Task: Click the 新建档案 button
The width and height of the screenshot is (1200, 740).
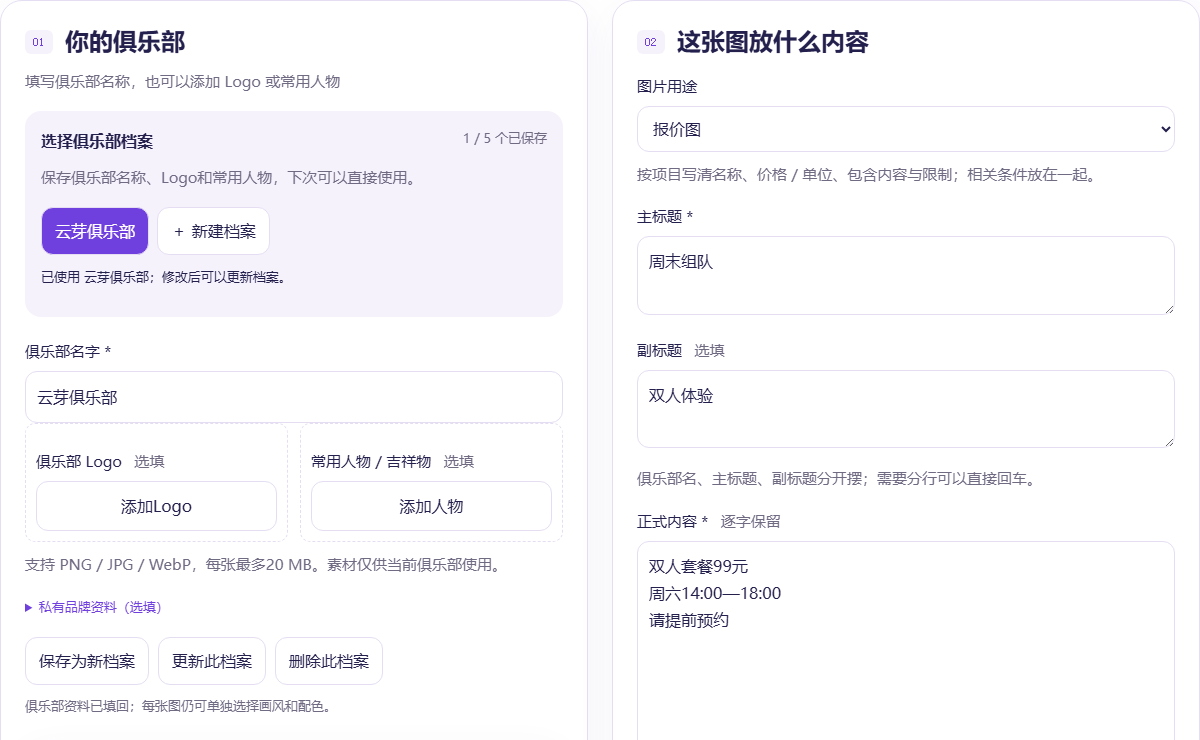Action: pyautogui.click(x=213, y=231)
